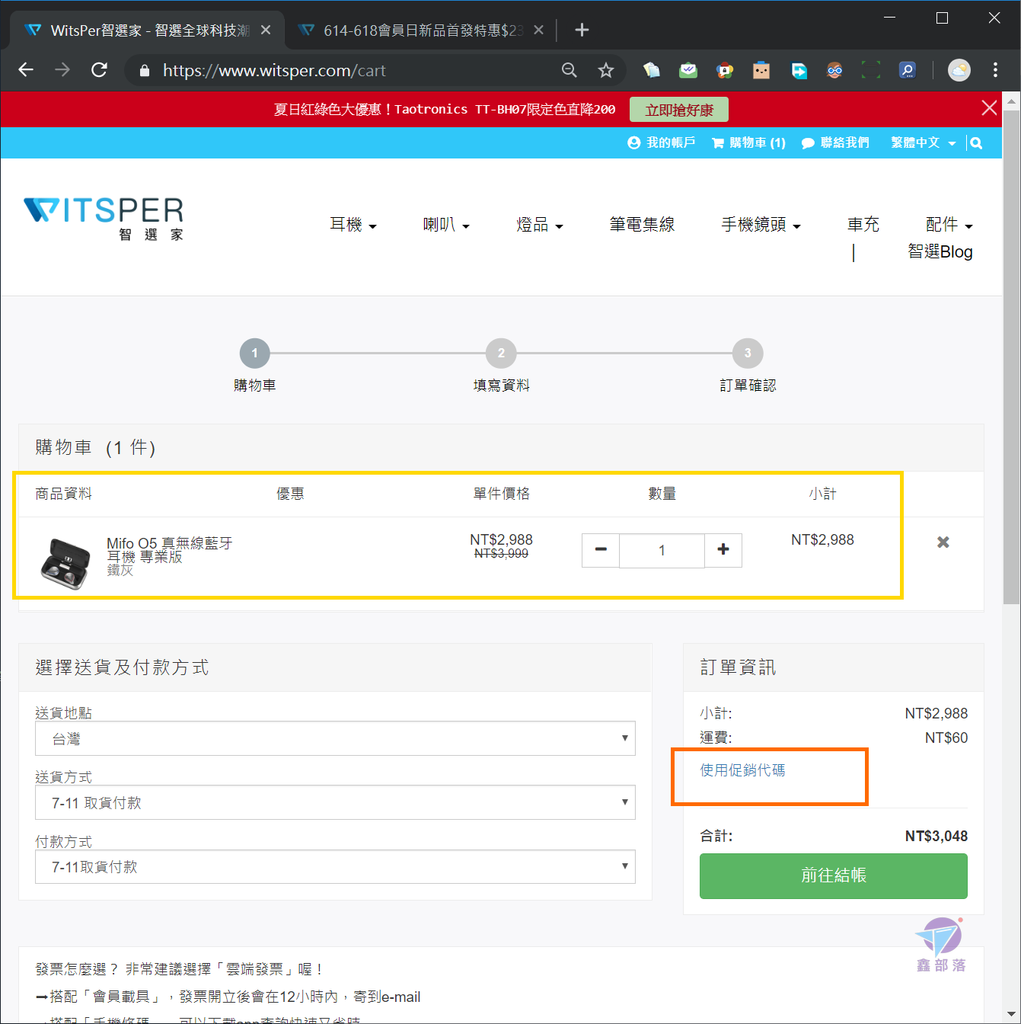This screenshot has height=1024, width=1021.
Task: Switch to the 614-618會員日新品首發 tab
Action: (421, 30)
